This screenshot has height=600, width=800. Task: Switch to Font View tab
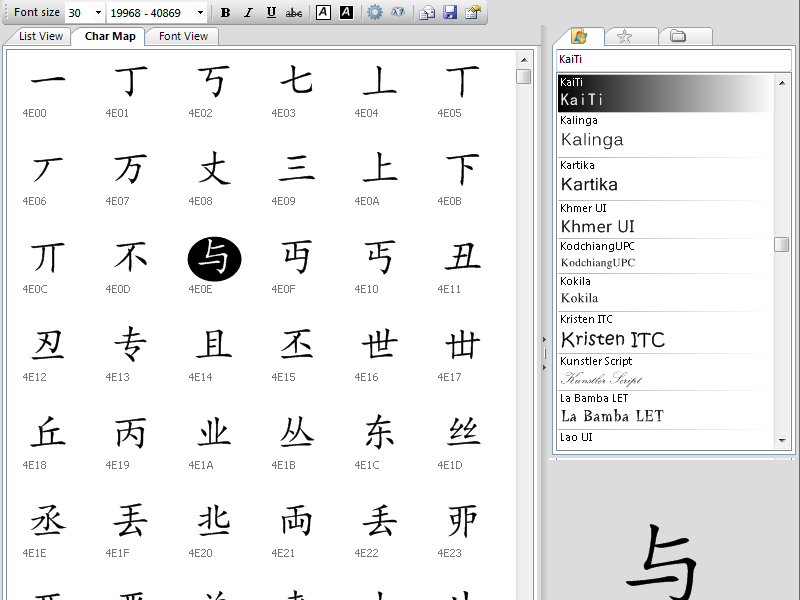point(183,36)
